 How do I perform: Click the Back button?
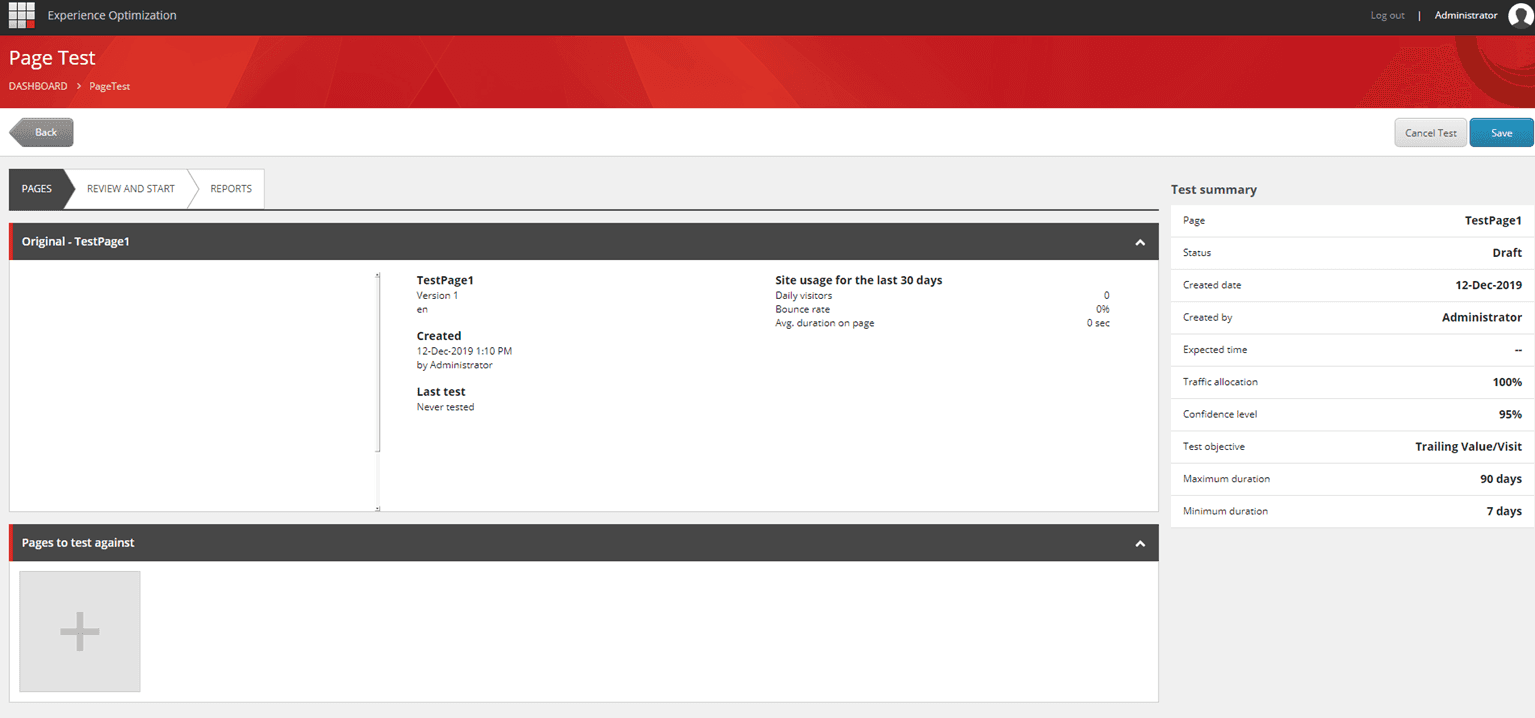click(41, 132)
